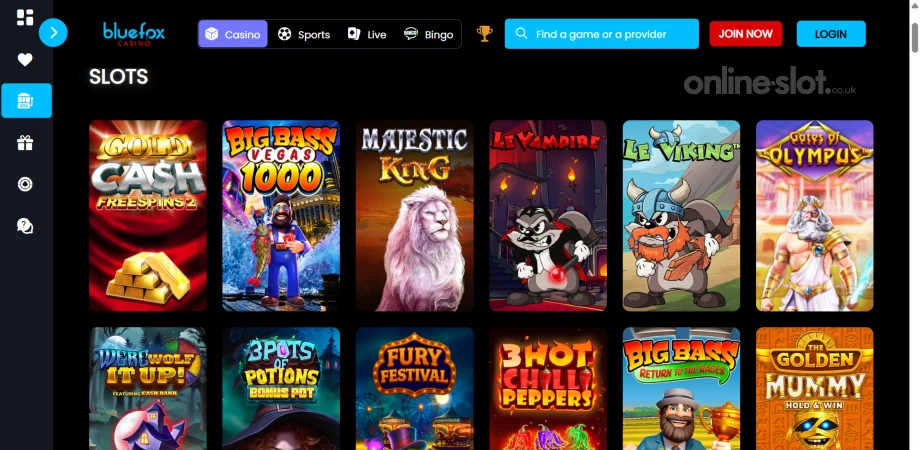Image resolution: width=920 pixels, height=450 pixels.
Task: Click the SLOTS heading text
Action: tap(119, 77)
